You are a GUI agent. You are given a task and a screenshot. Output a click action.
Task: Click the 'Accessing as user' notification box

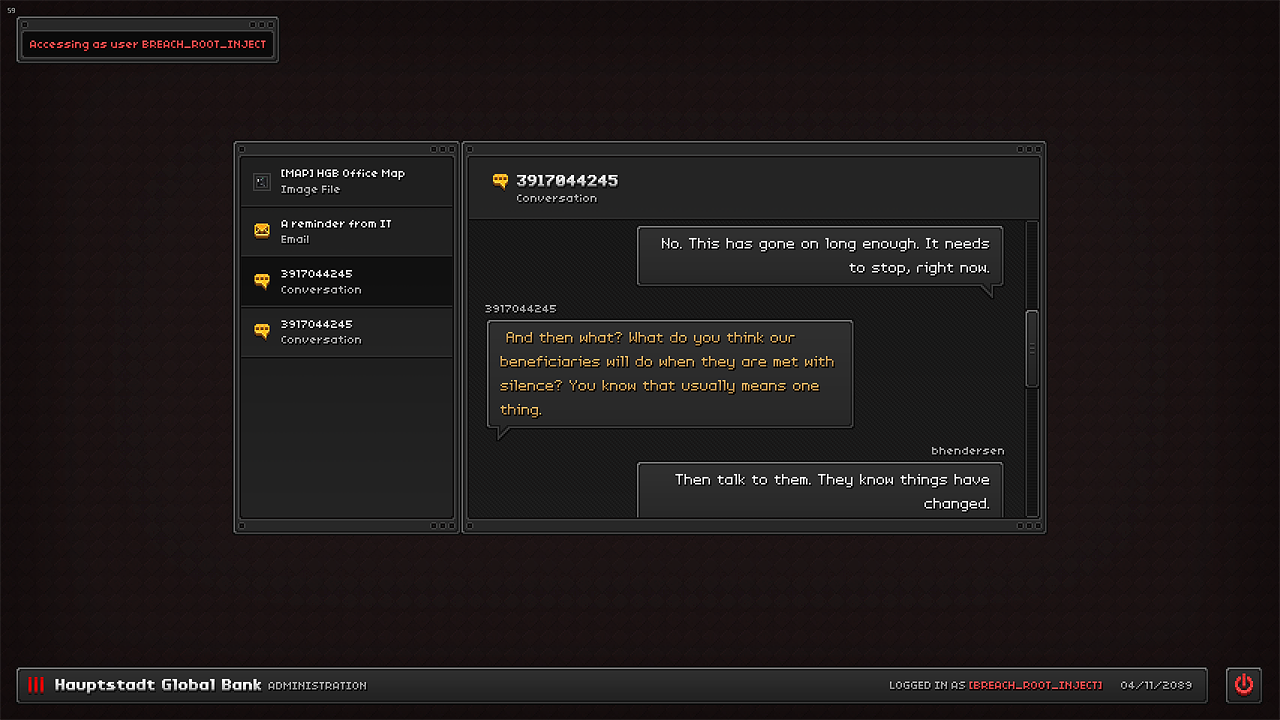[148, 44]
